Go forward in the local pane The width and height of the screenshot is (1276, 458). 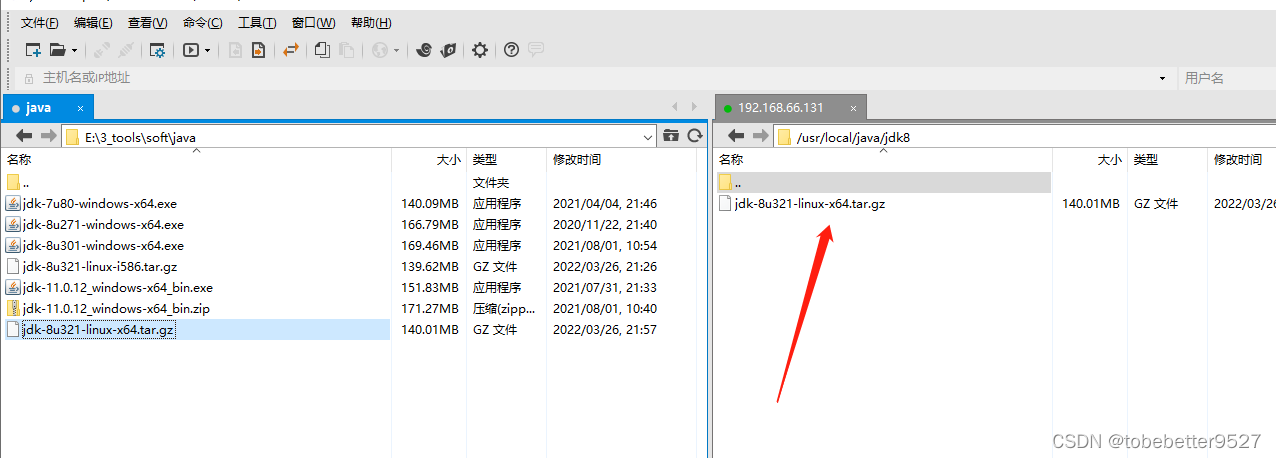point(49,136)
